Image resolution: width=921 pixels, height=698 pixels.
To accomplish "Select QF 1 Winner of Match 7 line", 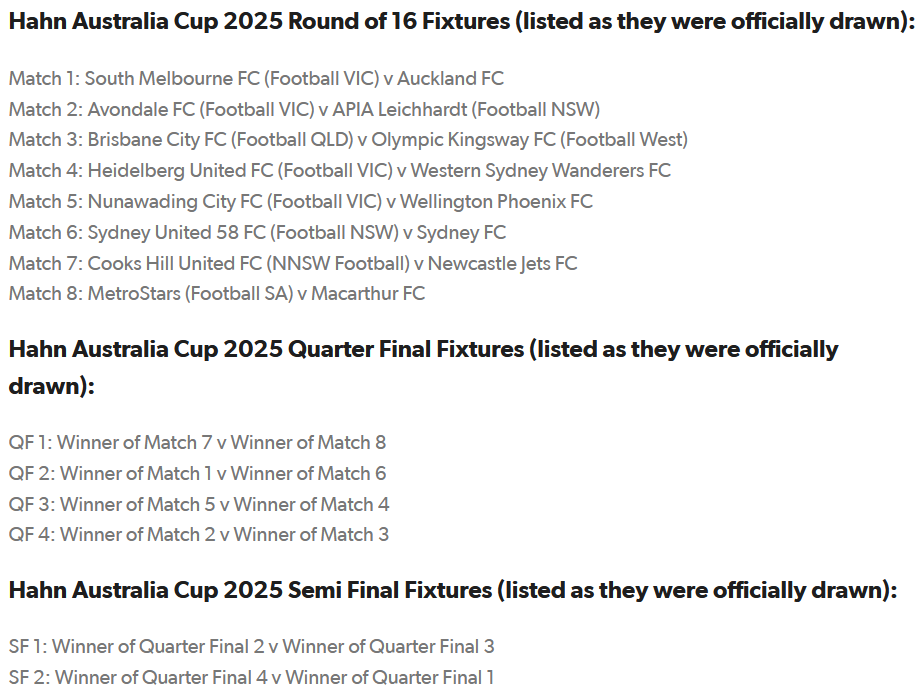I will (197, 442).
